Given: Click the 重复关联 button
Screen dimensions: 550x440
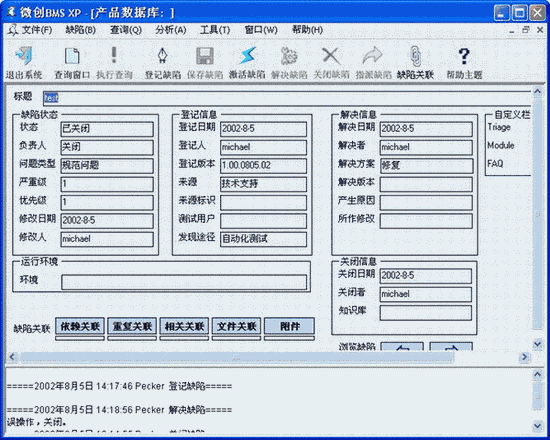Looking at the screenshot, I should 132,326.
